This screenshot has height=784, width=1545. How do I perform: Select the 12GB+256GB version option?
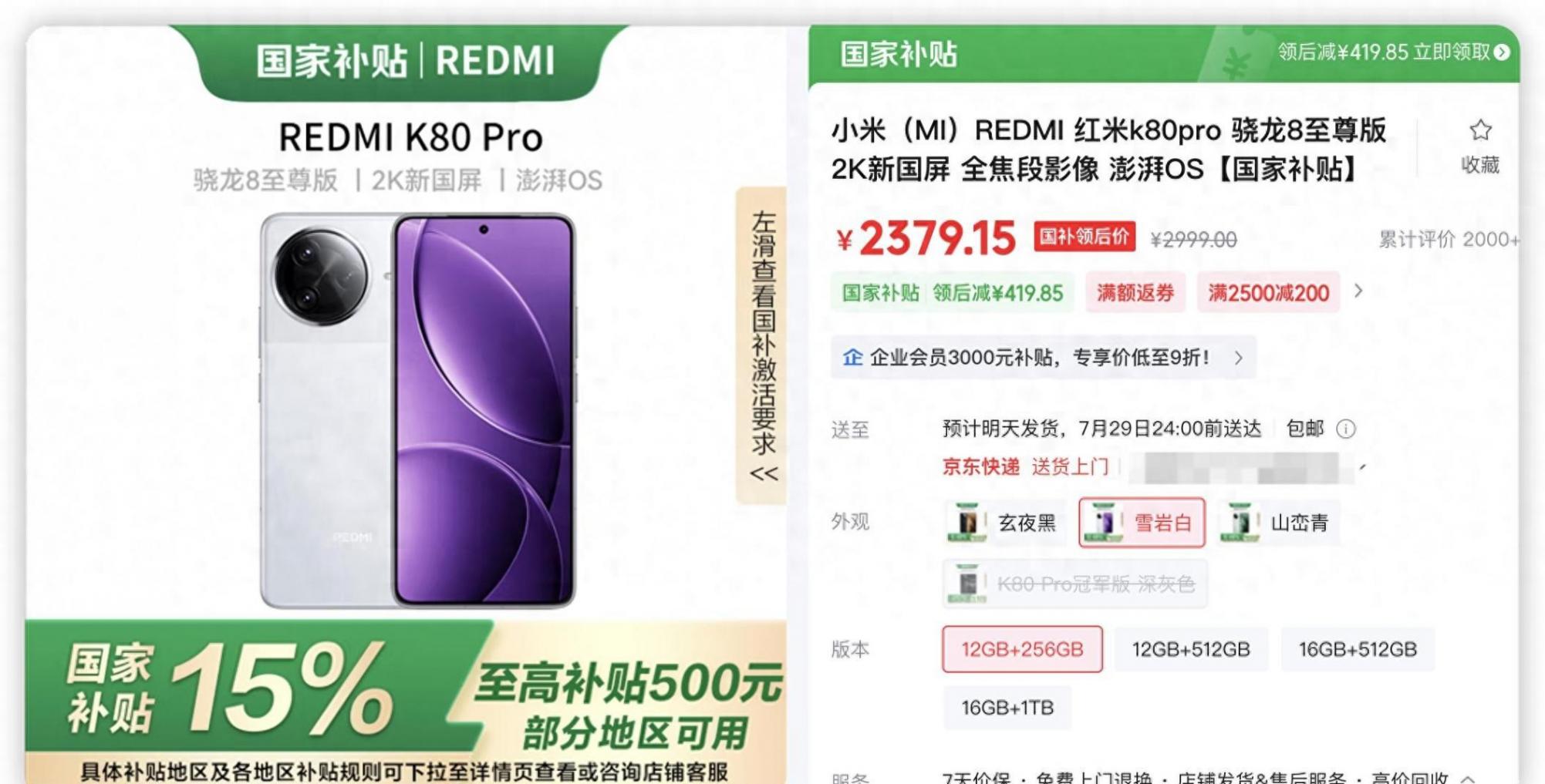pyautogui.click(x=1021, y=649)
